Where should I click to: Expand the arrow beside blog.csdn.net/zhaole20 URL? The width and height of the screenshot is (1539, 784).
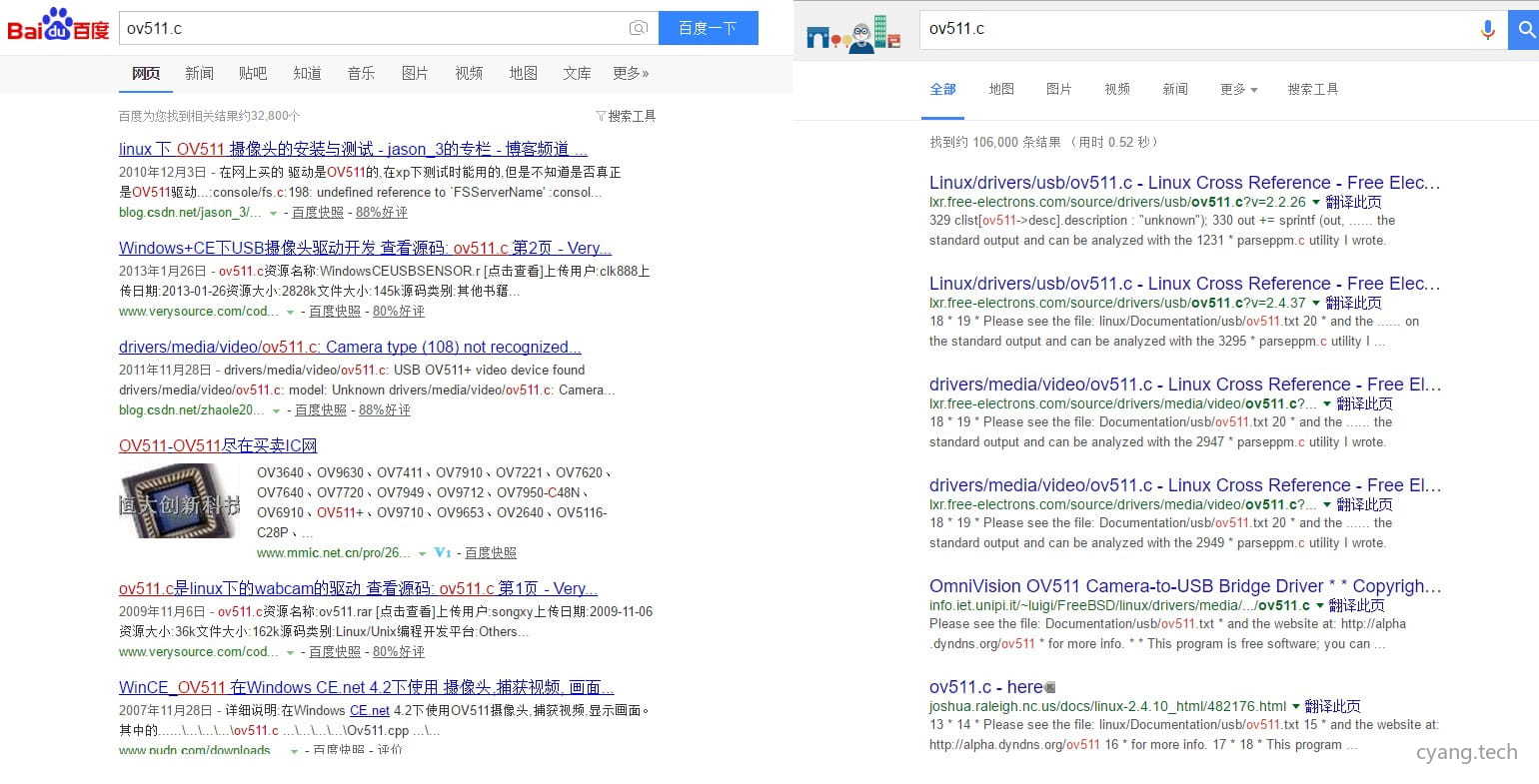(x=277, y=410)
